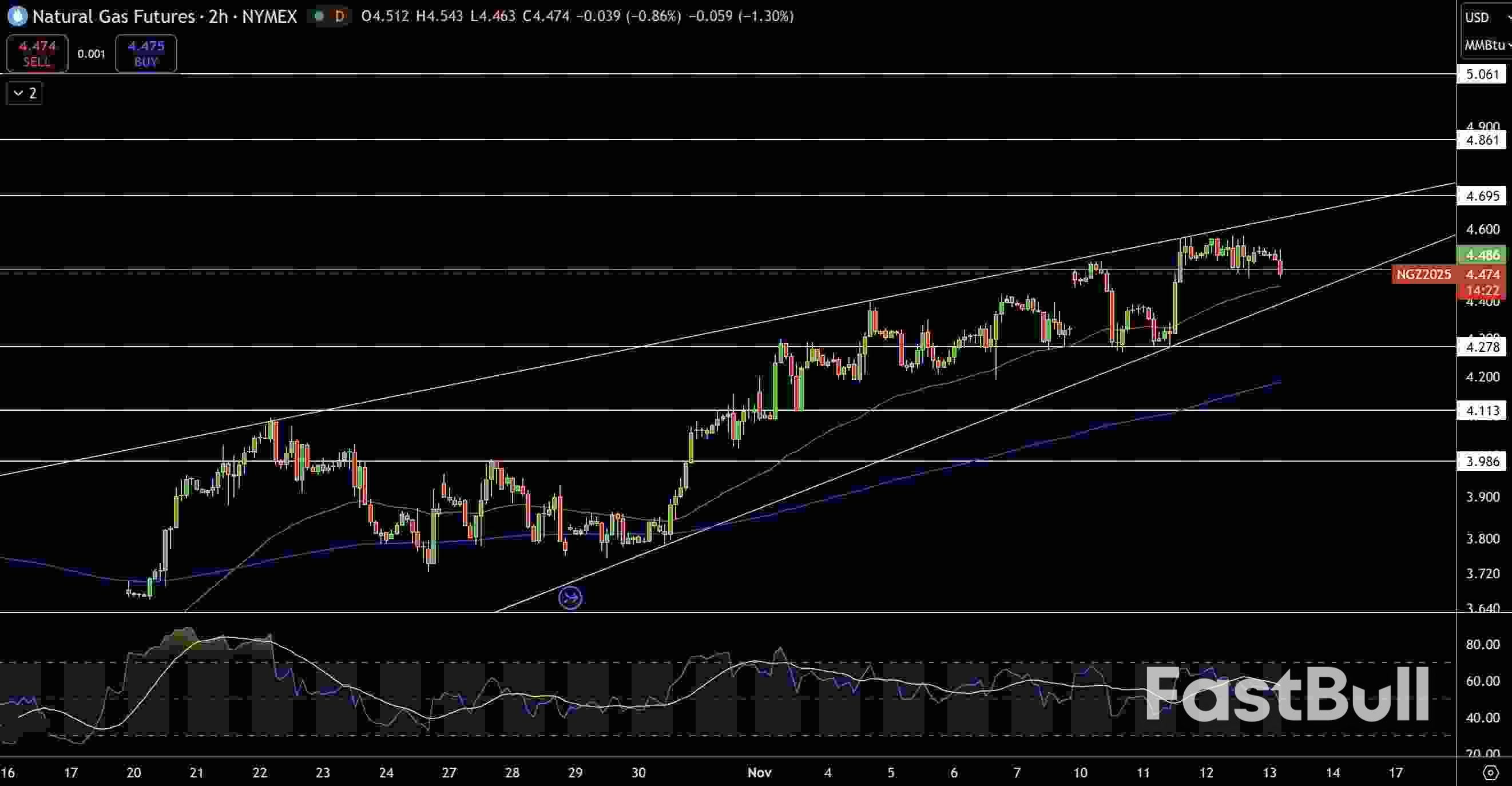Click the green market status dot
Image resolution: width=1512 pixels, height=786 pixels.
[x=319, y=16]
